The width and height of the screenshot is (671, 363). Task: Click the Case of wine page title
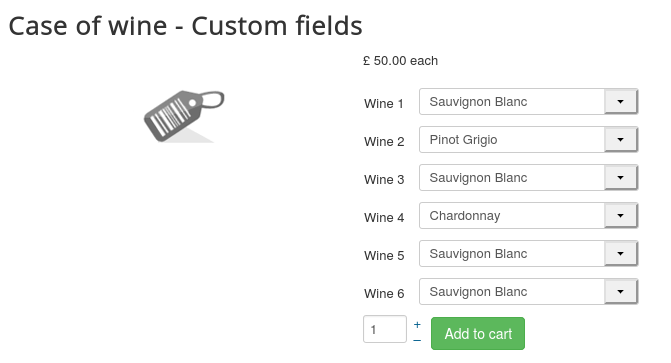click(185, 26)
